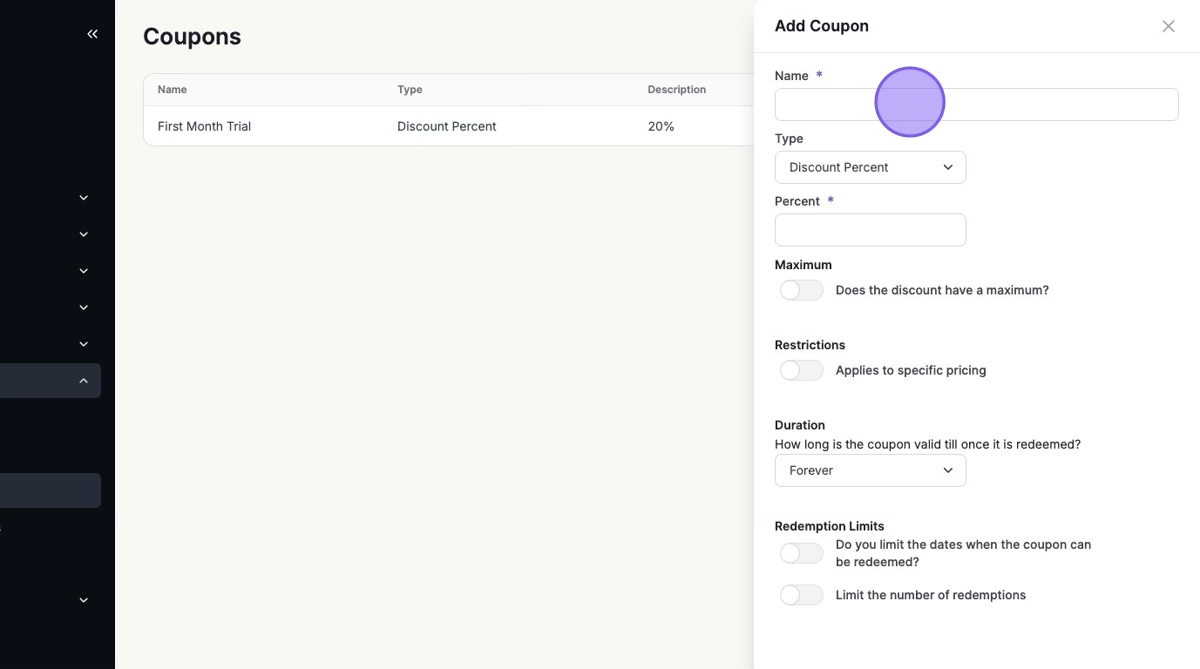
Task: Click the chevron arrow in Type dropdown
Action: point(948,167)
